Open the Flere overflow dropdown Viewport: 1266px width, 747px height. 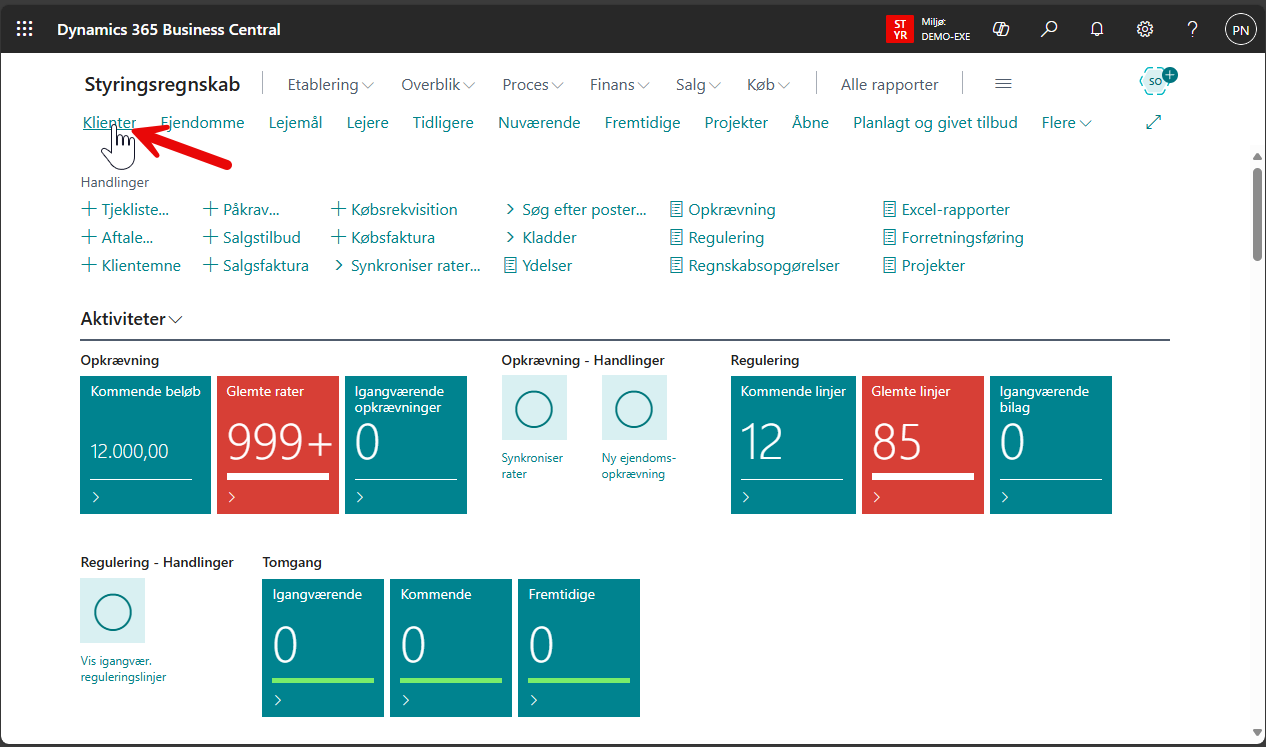pyautogui.click(x=1066, y=123)
